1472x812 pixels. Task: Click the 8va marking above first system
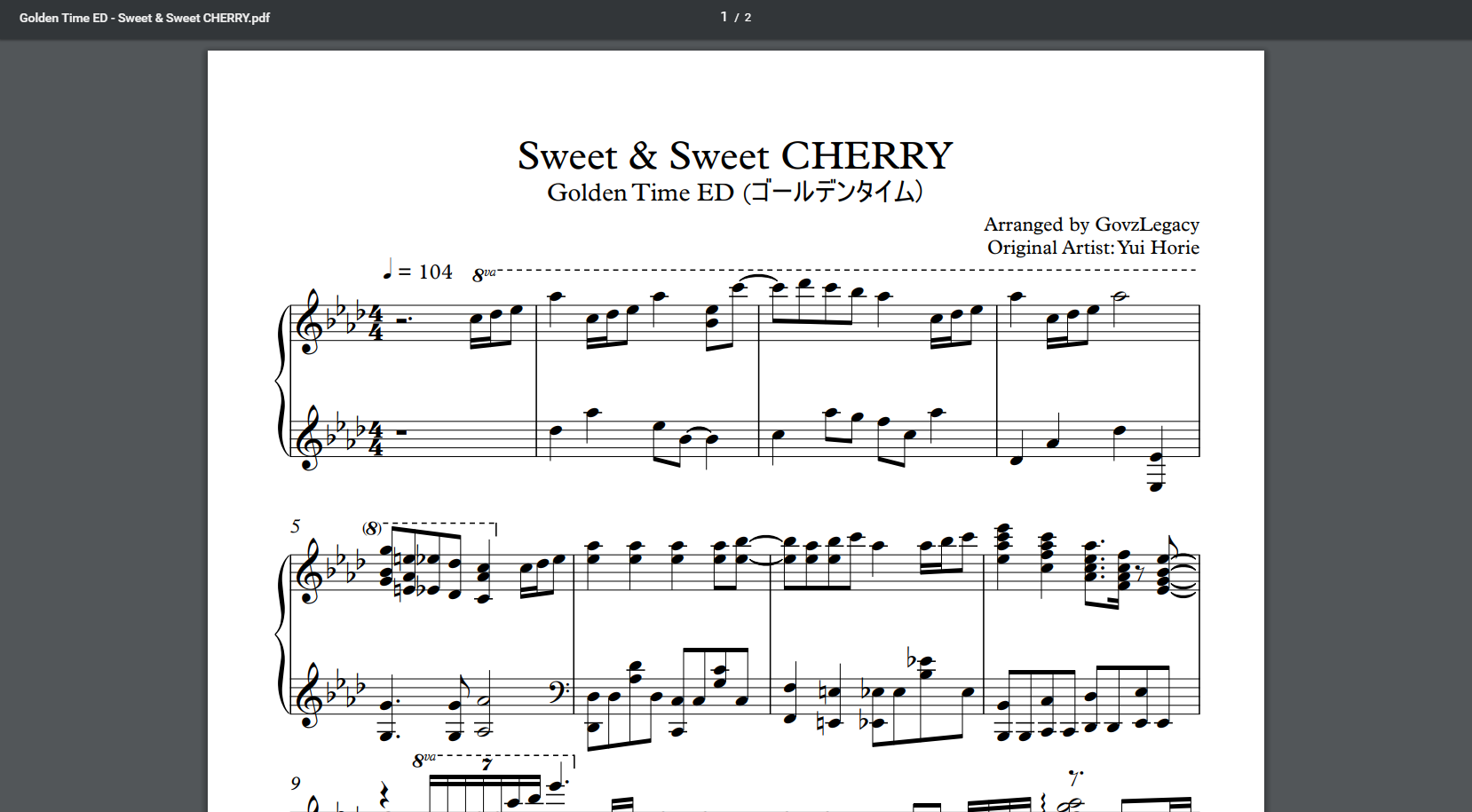click(x=483, y=275)
